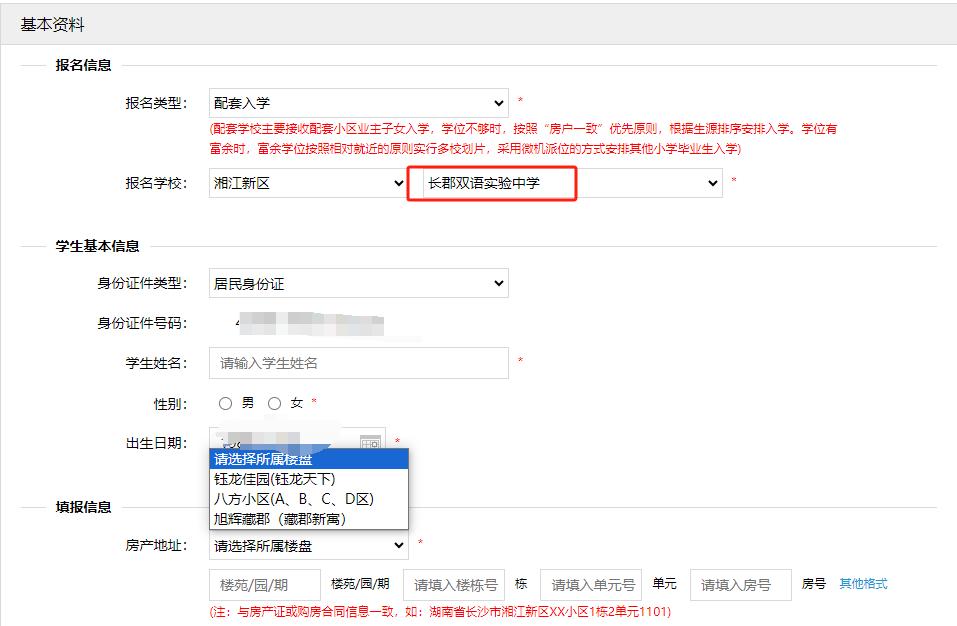Click the room number (房号) field
Viewport: 957px width, 626px height.
[x=740, y=585]
